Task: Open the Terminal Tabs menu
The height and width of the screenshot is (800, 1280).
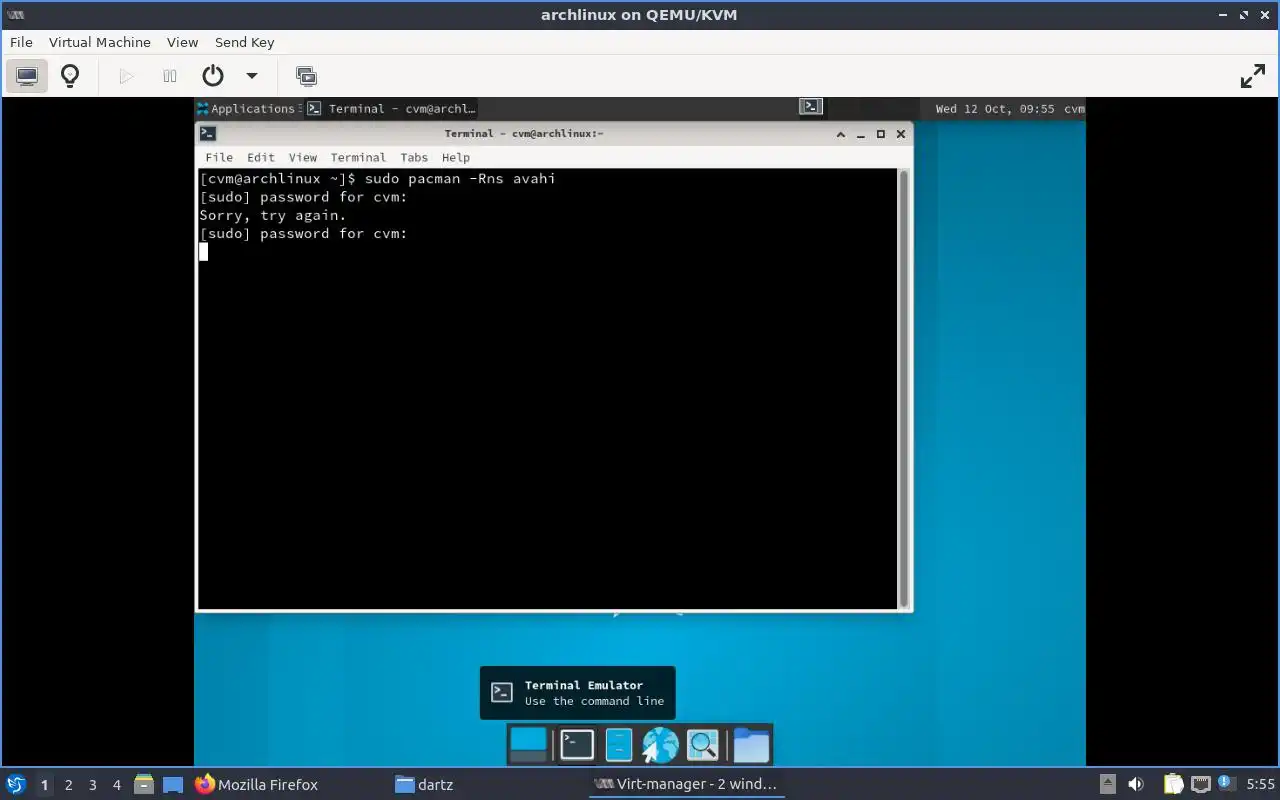Action: [x=414, y=157]
